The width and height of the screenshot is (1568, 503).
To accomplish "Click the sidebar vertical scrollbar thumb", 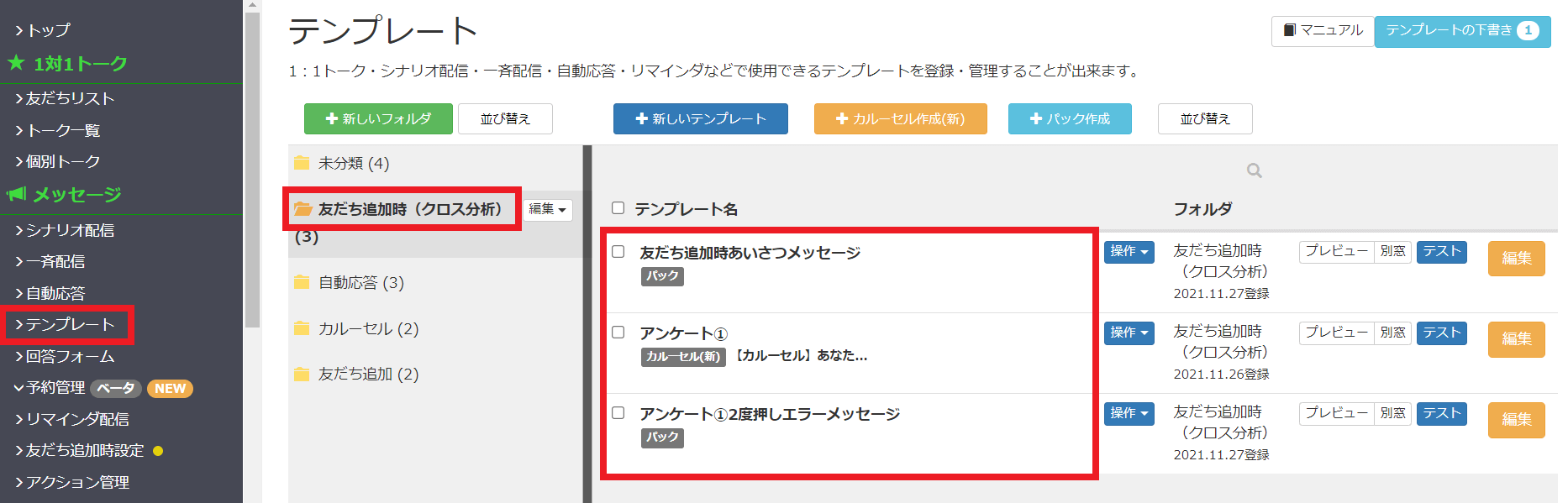I will pyautogui.click(x=252, y=170).
